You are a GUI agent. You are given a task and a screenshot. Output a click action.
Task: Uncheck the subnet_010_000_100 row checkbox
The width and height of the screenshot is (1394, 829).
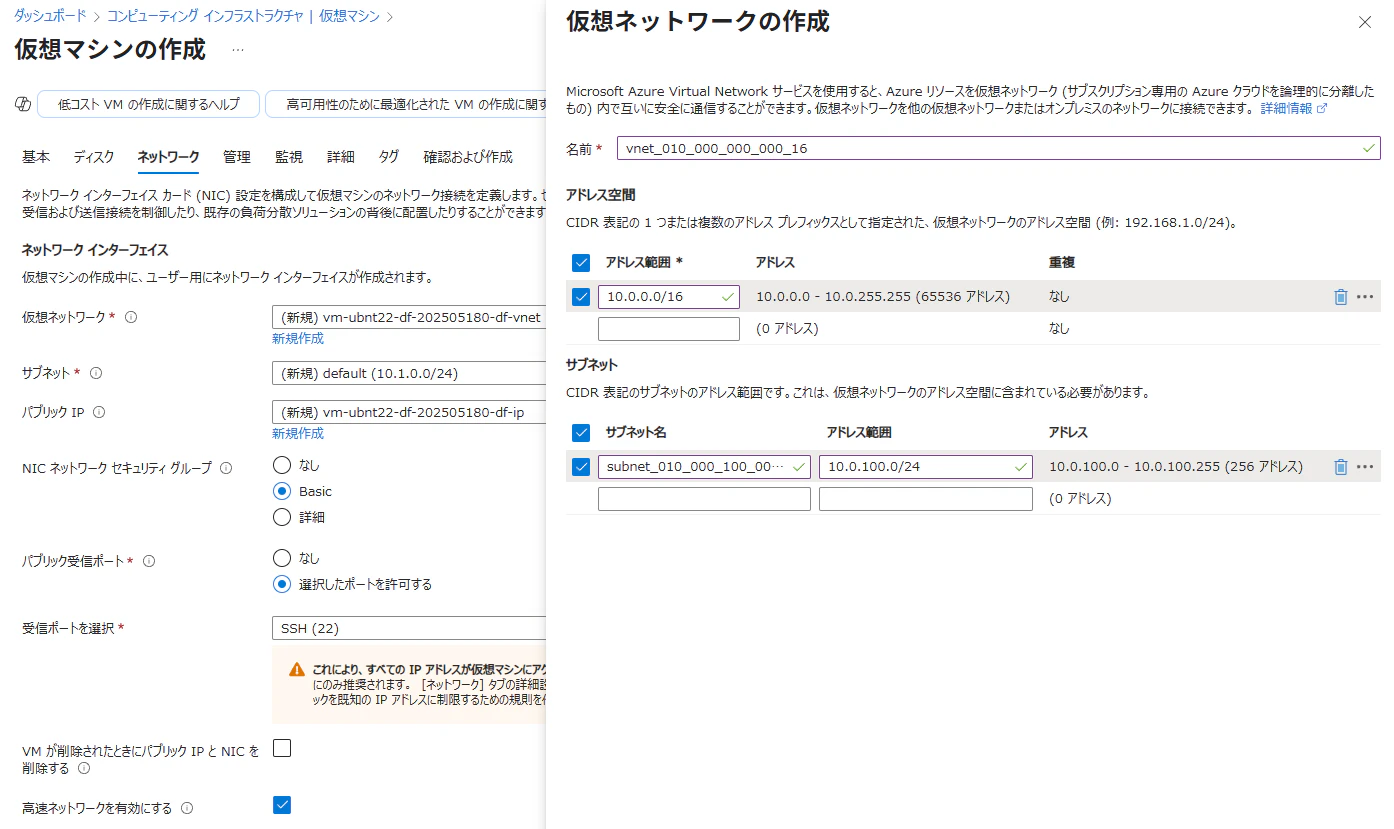(x=581, y=467)
